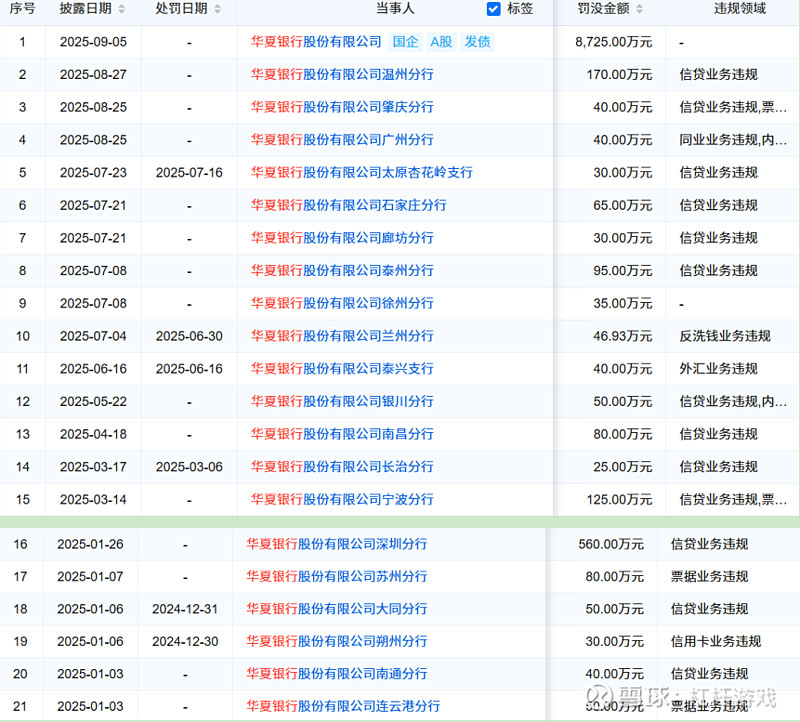Open 华夏银行股份有限公司廊坊分行 link
The image size is (800, 722).
[342, 238]
